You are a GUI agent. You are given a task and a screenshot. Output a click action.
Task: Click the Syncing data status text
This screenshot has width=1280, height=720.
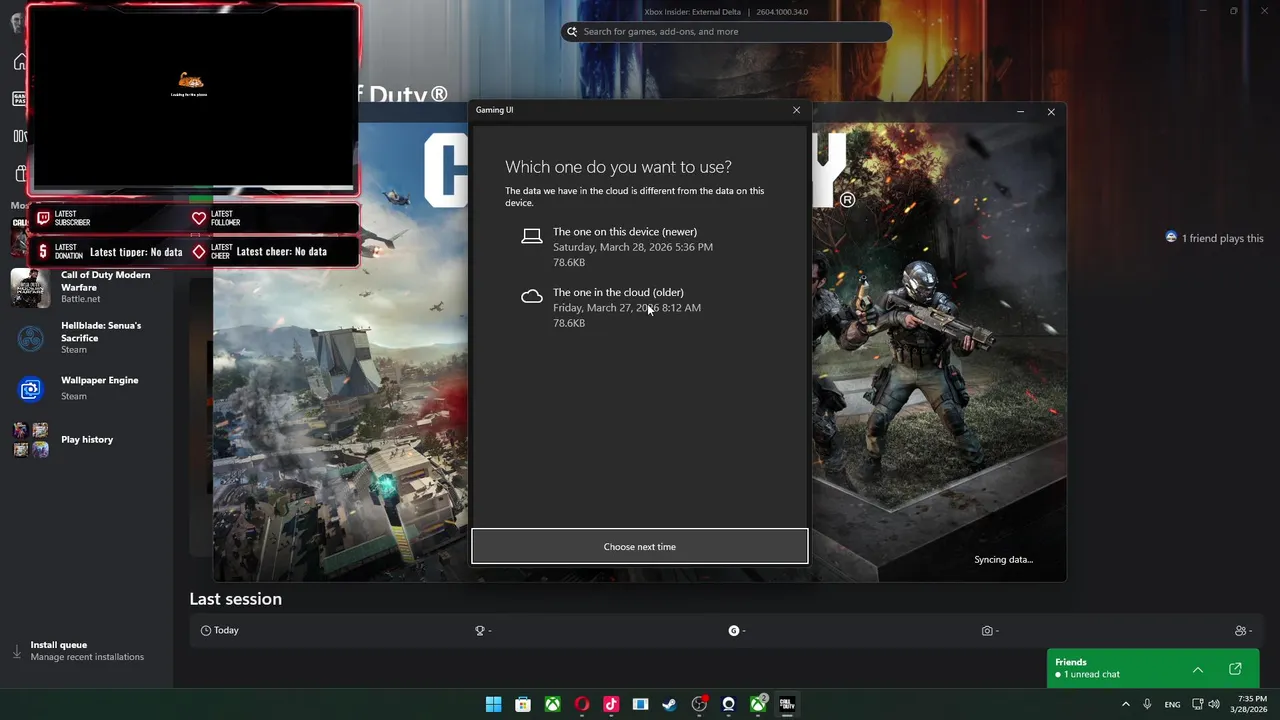1004,560
